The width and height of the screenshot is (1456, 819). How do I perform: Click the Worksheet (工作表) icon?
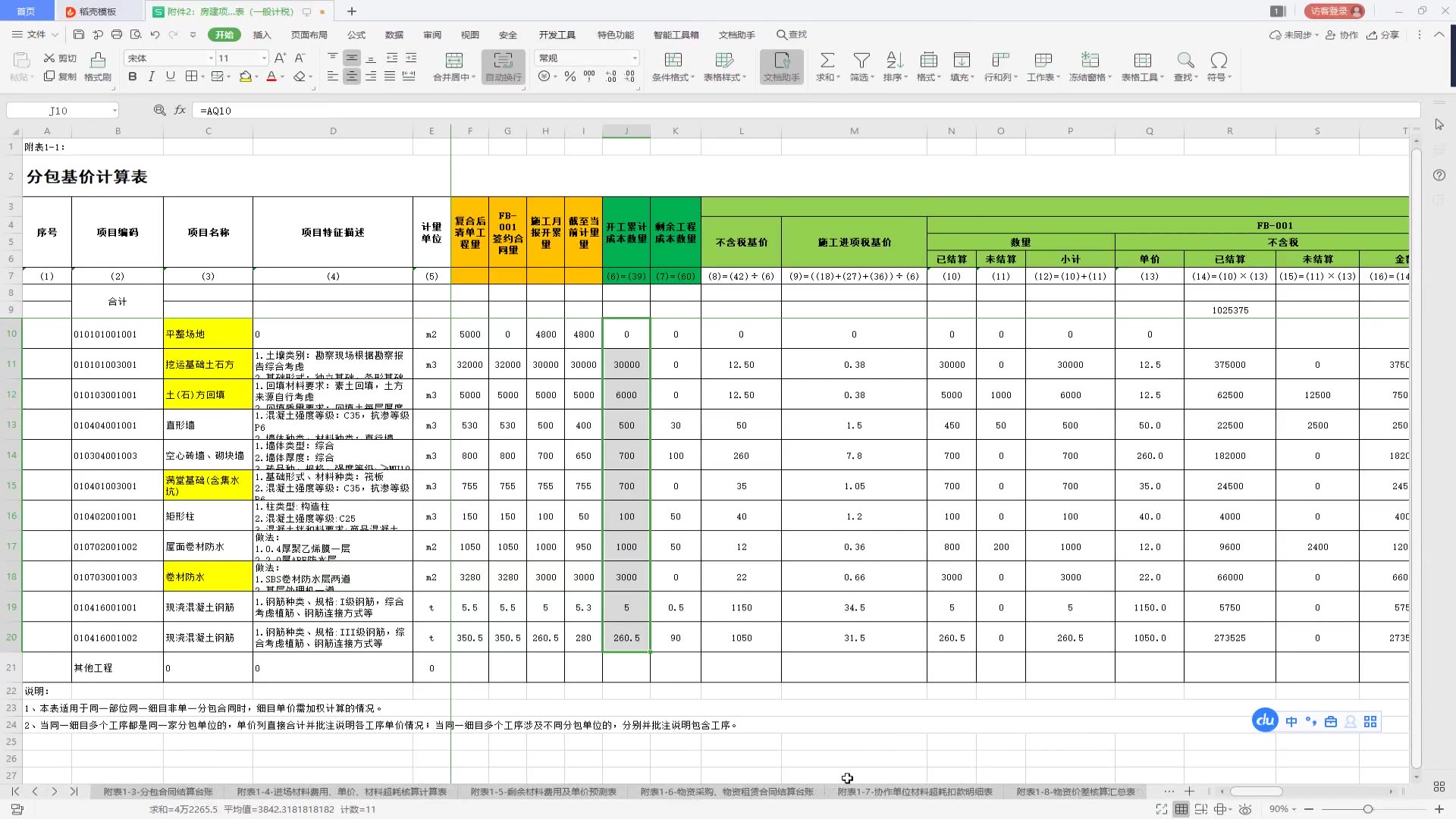click(x=1043, y=61)
